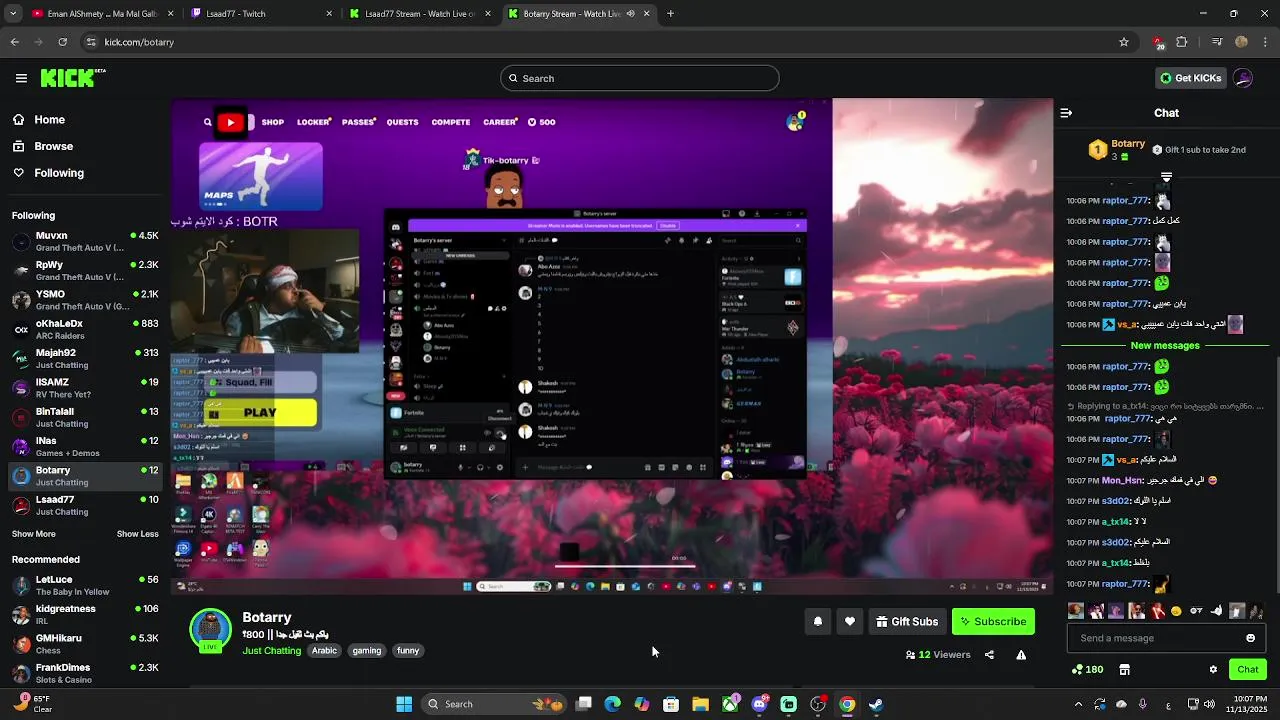Open LetLuce recommended channel
1280x720 pixels.
click(x=85, y=585)
